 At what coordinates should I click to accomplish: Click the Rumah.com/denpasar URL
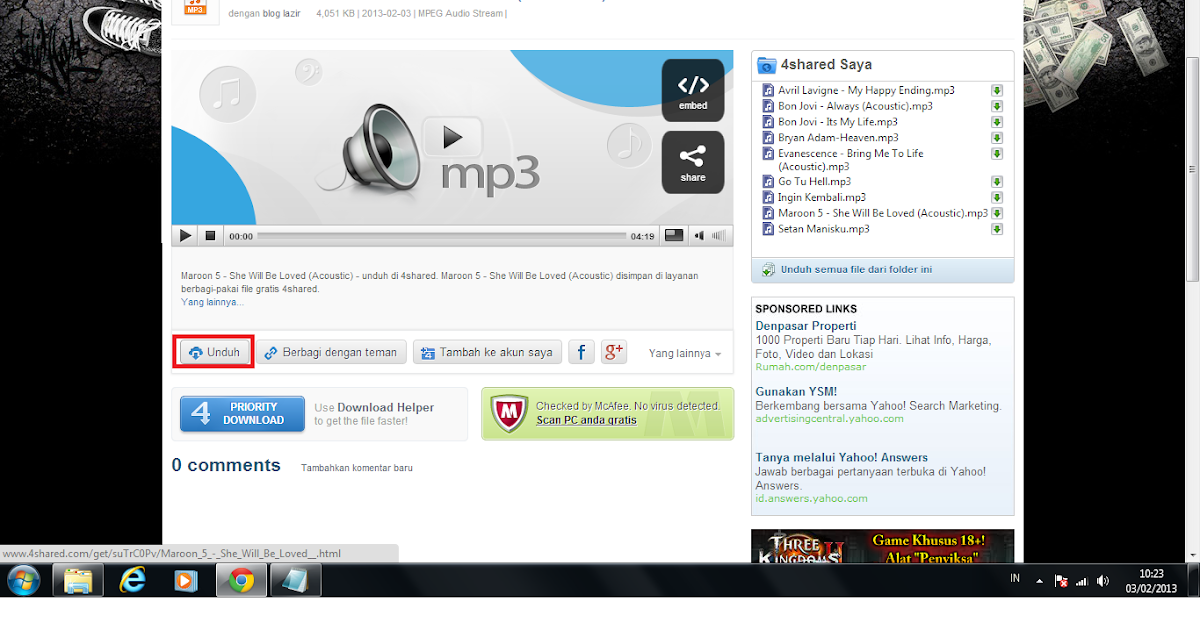click(811, 367)
